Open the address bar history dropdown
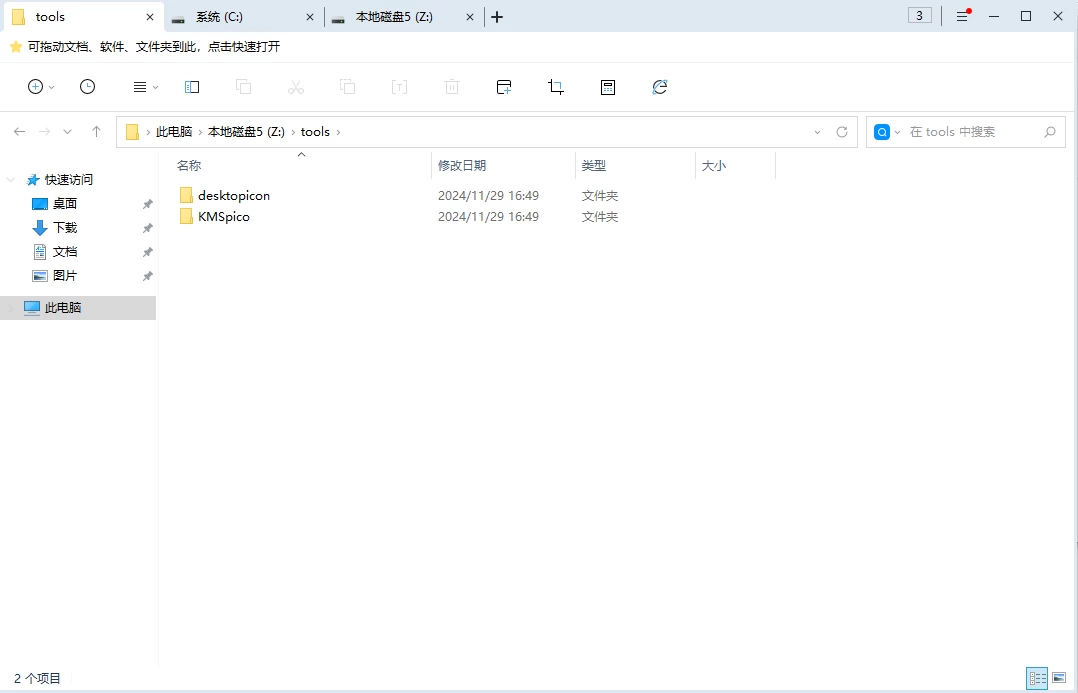 pos(816,131)
